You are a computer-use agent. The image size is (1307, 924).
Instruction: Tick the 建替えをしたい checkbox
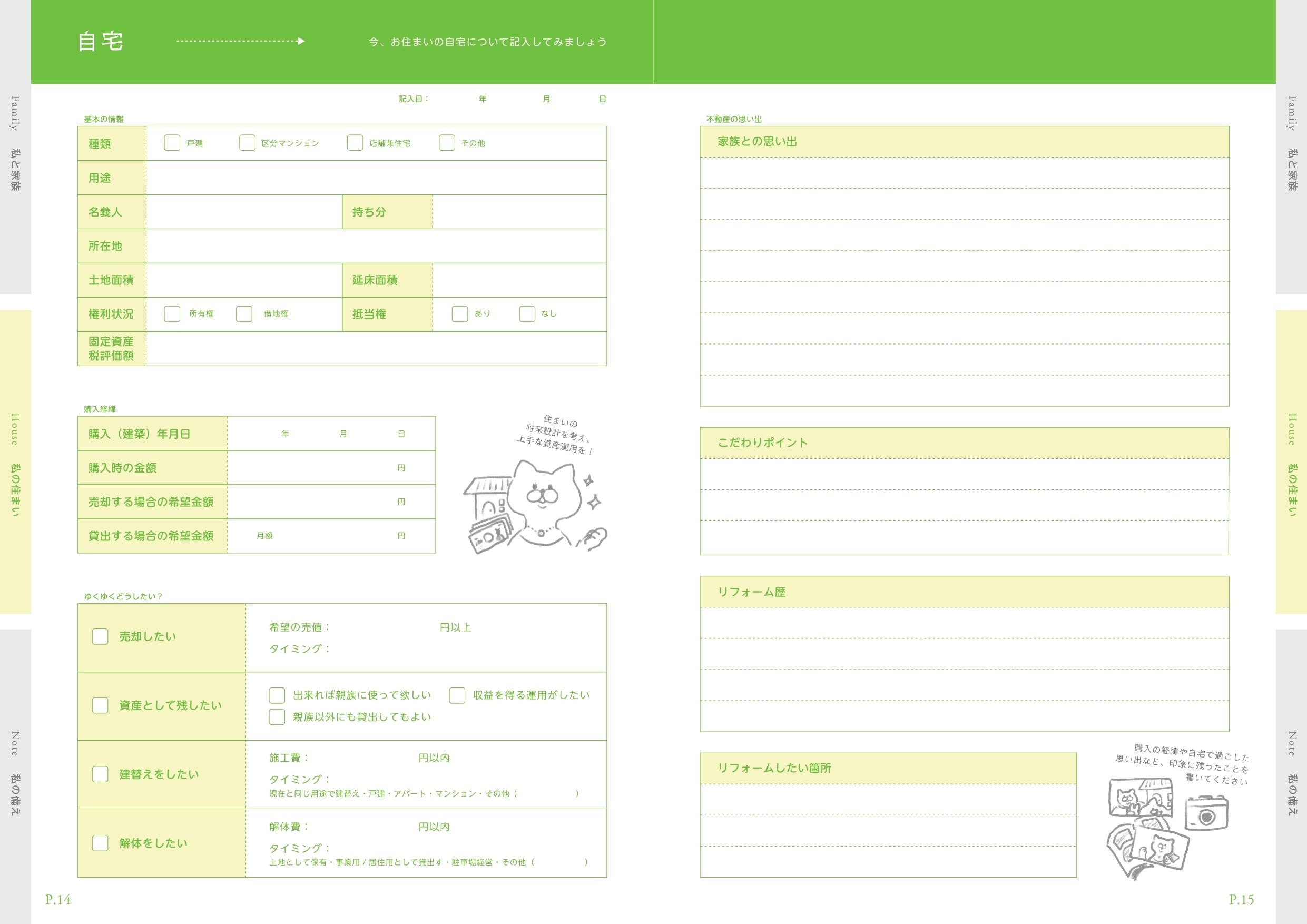click(x=100, y=774)
